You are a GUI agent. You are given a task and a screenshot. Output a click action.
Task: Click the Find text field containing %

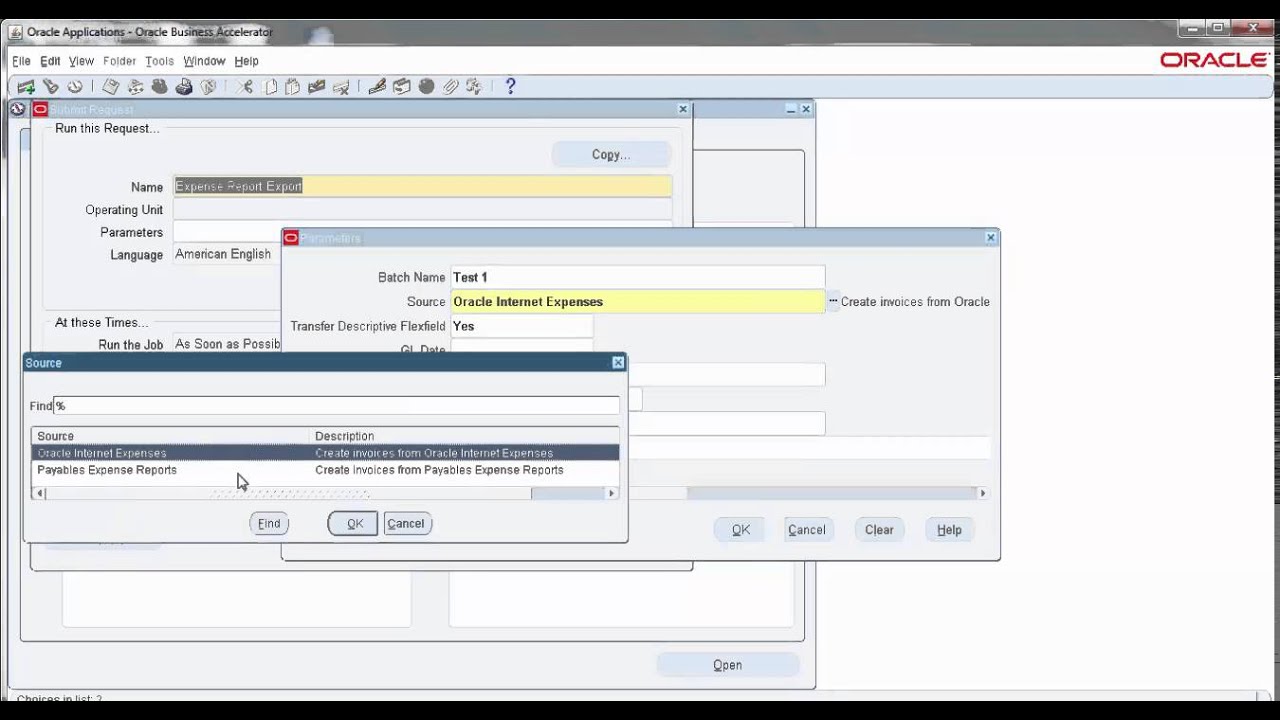336,406
